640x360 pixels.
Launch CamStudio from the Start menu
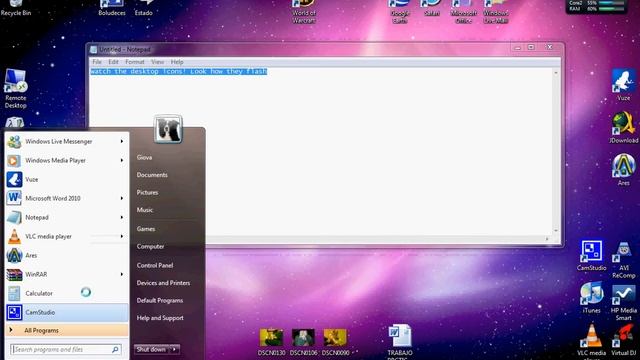pos(67,312)
